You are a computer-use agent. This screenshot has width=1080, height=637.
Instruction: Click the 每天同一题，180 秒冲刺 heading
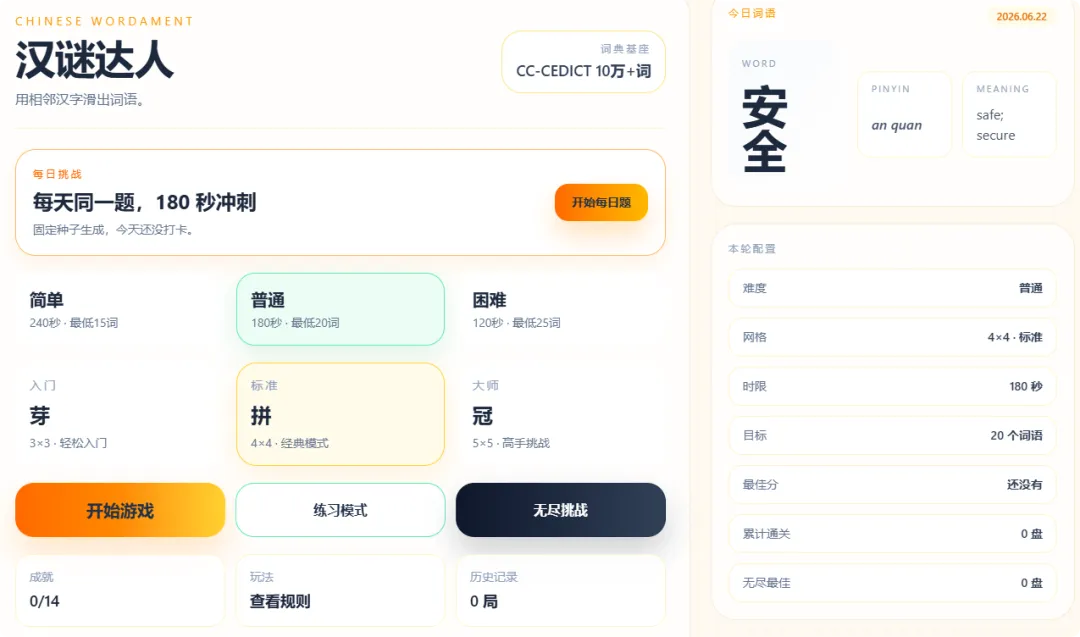click(x=145, y=202)
